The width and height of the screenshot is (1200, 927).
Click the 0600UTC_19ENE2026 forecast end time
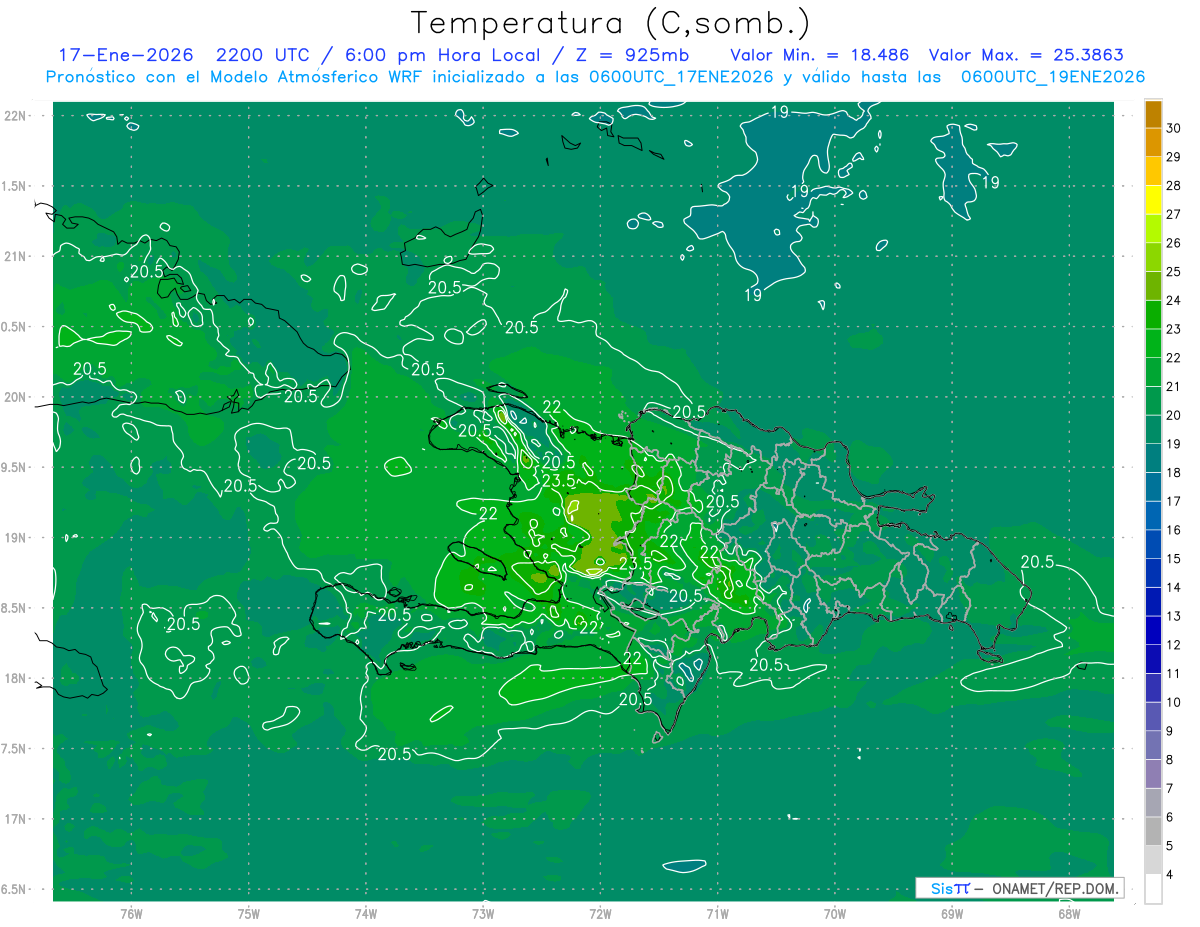(x=1052, y=77)
